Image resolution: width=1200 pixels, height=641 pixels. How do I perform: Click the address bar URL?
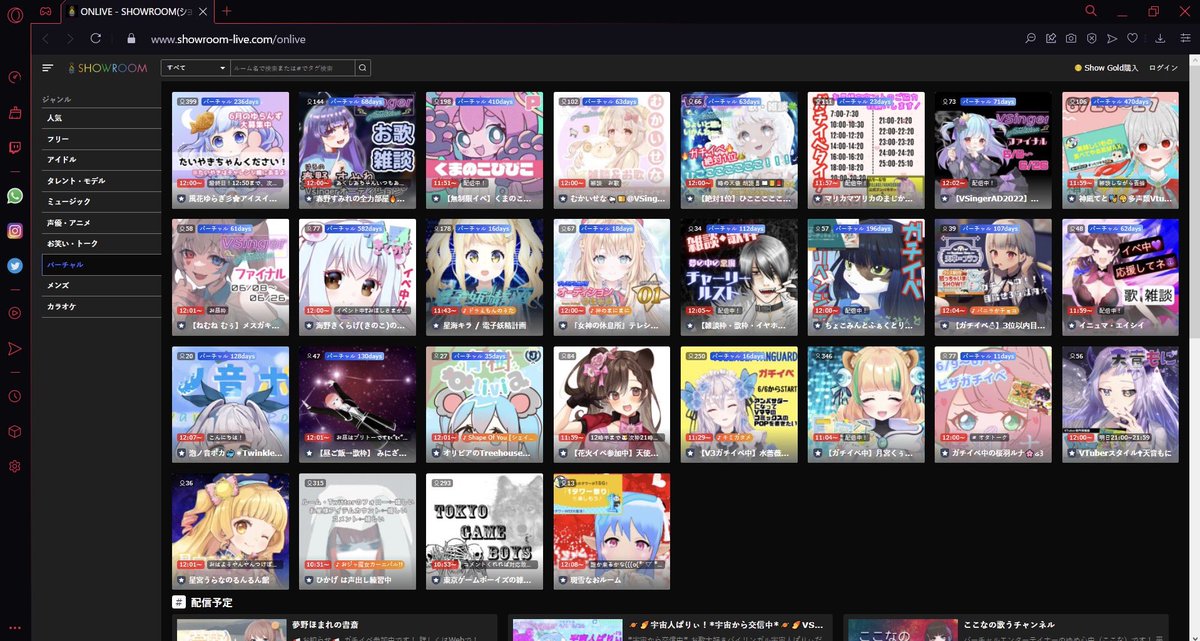228,39
